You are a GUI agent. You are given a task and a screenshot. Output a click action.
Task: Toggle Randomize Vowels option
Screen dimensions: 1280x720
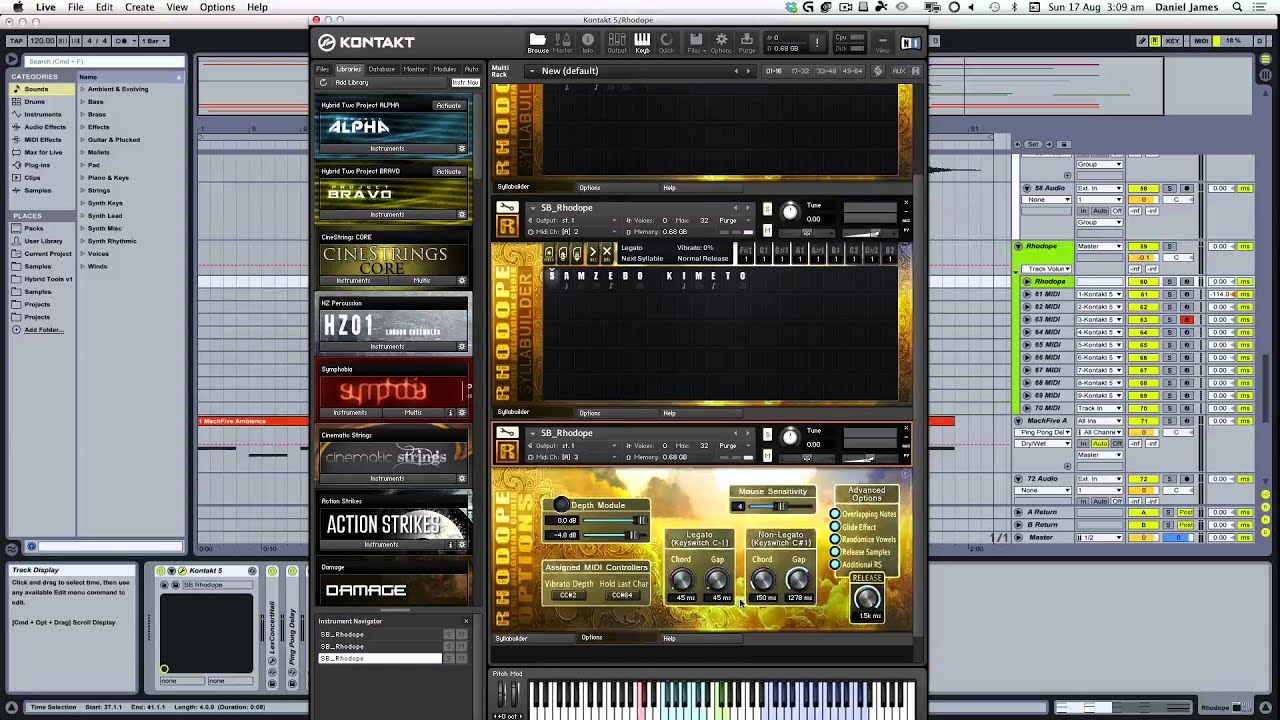pyautogui.click(x=835, y=540)
